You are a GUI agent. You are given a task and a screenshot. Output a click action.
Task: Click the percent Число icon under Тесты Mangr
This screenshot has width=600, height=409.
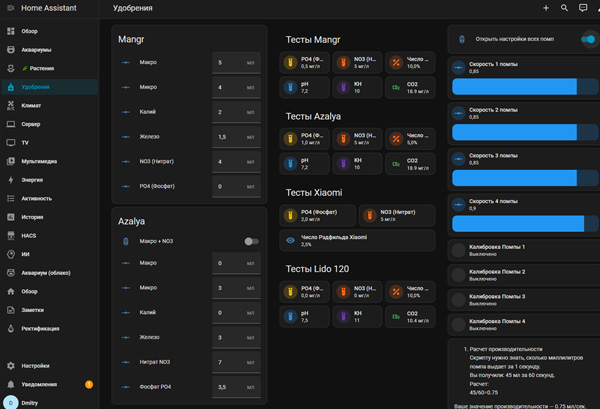pyautogui.click(x=396, y=62)
